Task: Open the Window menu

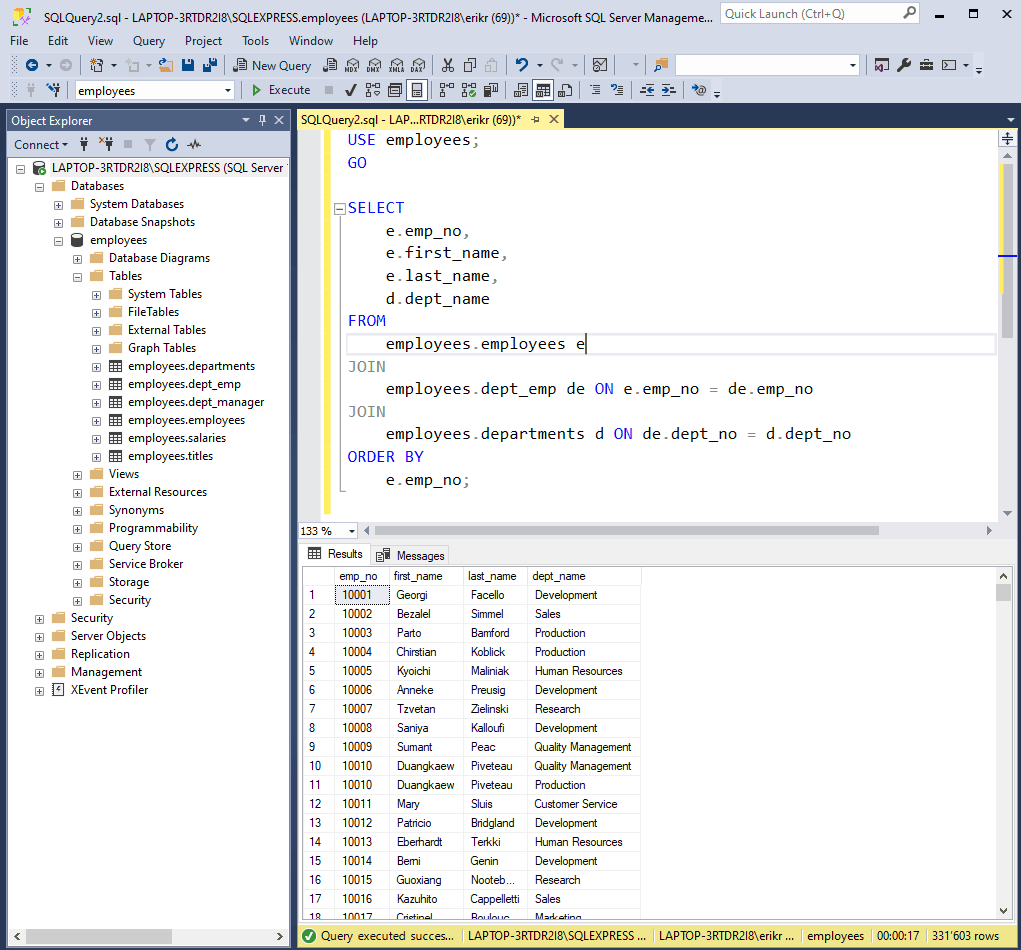Action: point(311,40)
